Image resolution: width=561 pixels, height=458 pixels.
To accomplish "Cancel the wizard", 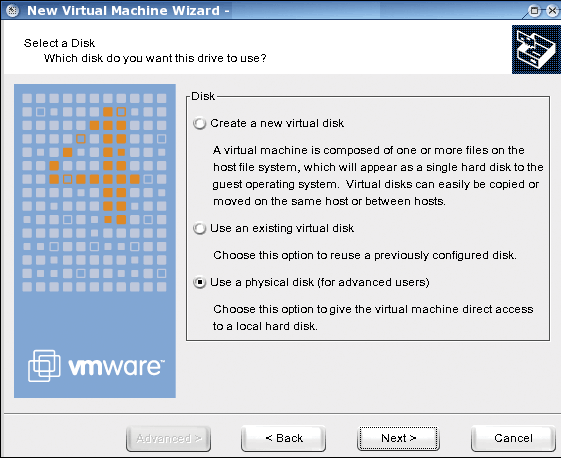I will point(513,438).
